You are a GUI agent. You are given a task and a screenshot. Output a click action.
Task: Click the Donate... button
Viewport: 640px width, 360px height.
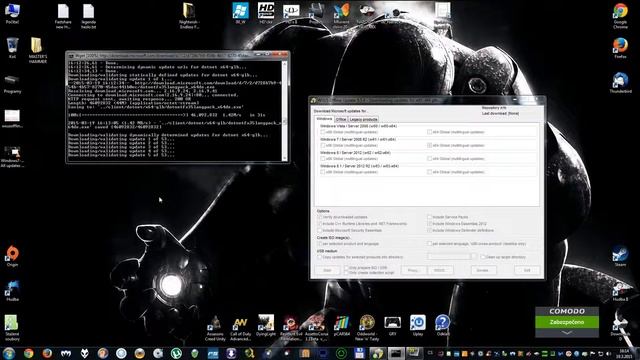[483, 270]
